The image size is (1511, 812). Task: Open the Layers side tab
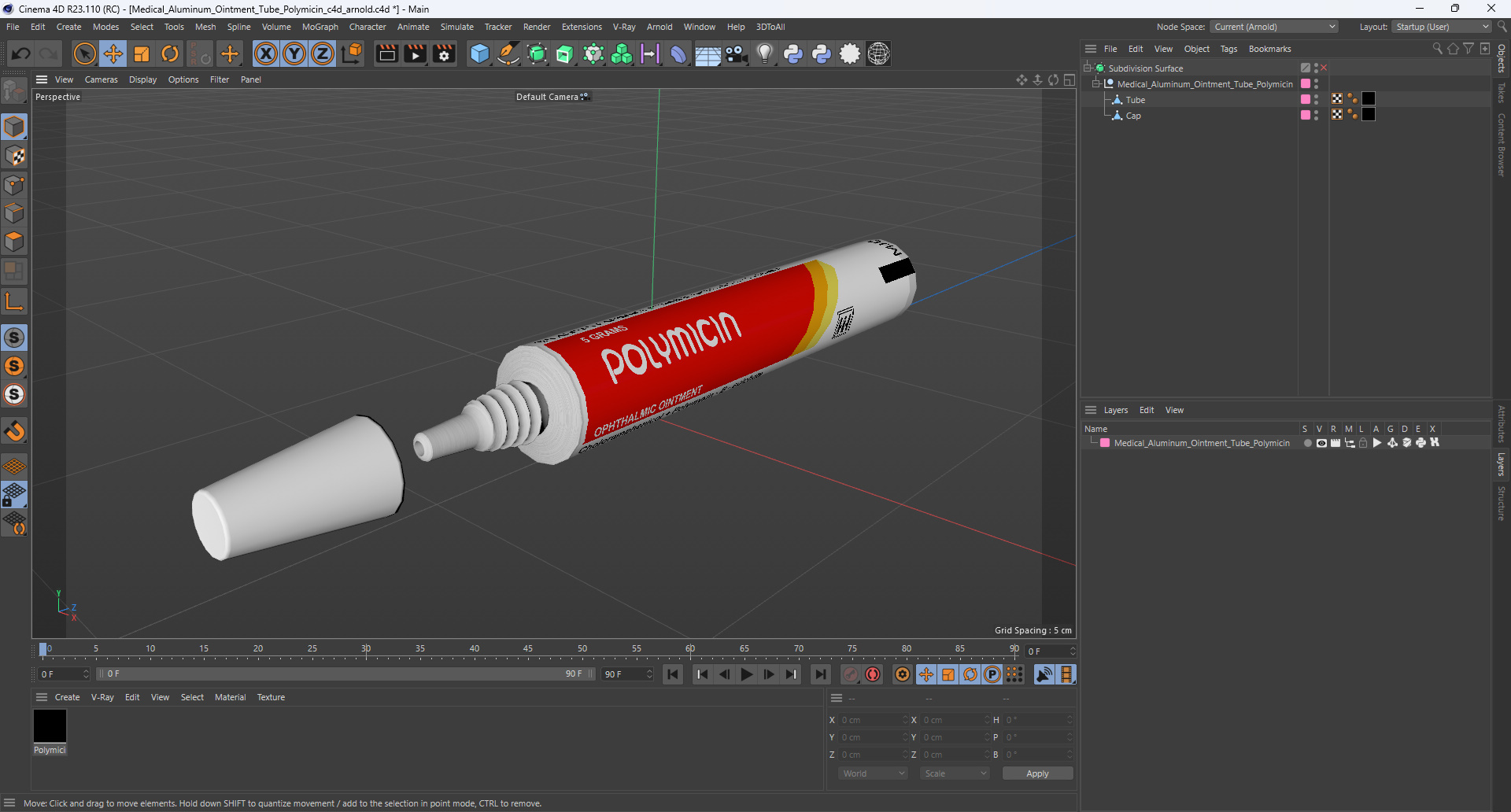(1502, 464)
